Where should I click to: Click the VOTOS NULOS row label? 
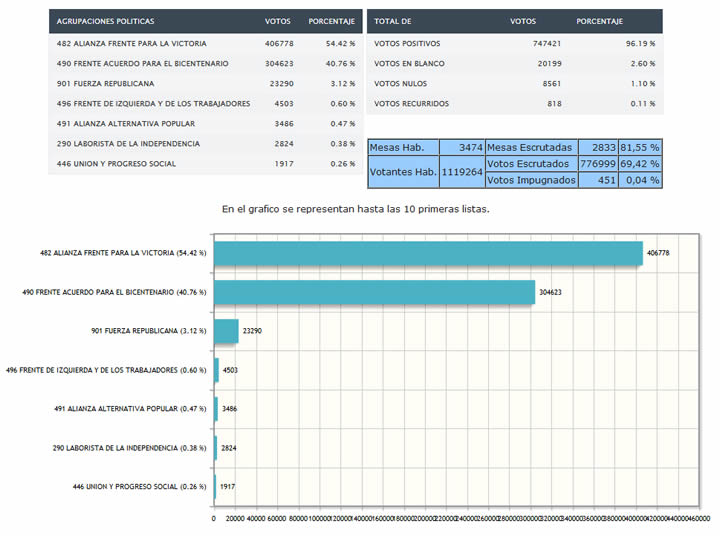point(398,84)
